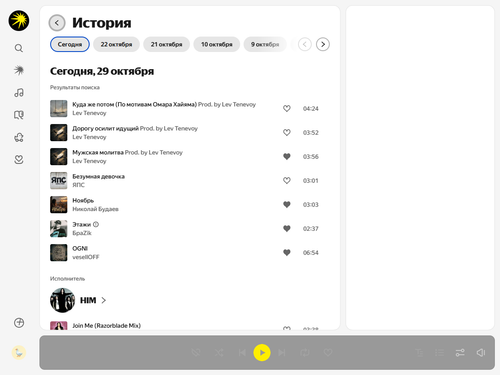Unlike track Мужская молитва

[287, 156]
